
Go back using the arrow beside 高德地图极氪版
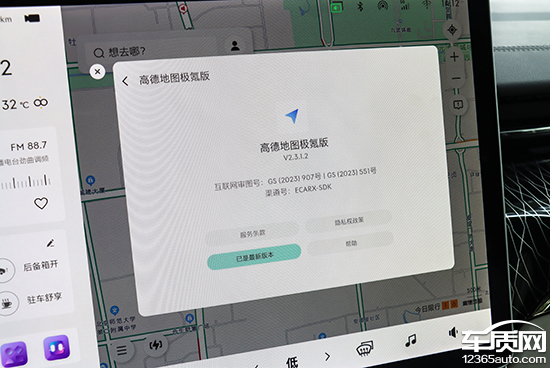pos(125,81)
